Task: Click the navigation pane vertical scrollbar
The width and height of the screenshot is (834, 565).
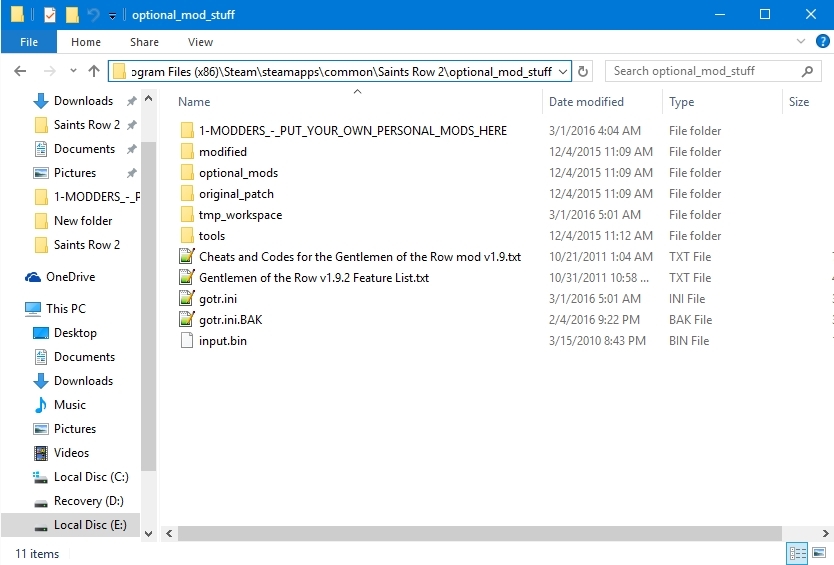Action: click(149, 300)
